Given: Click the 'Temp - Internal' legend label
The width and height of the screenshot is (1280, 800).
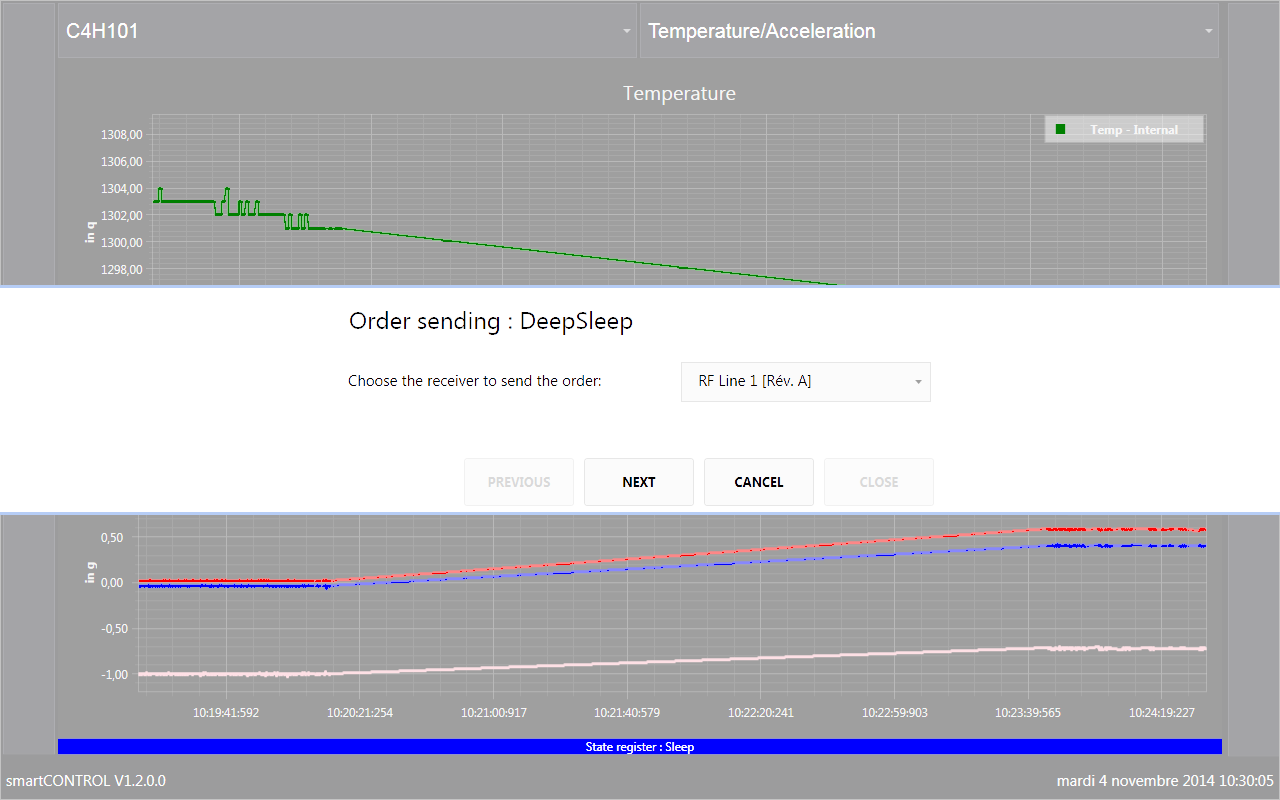Looking at the screenshot, I should point(1134,130).
